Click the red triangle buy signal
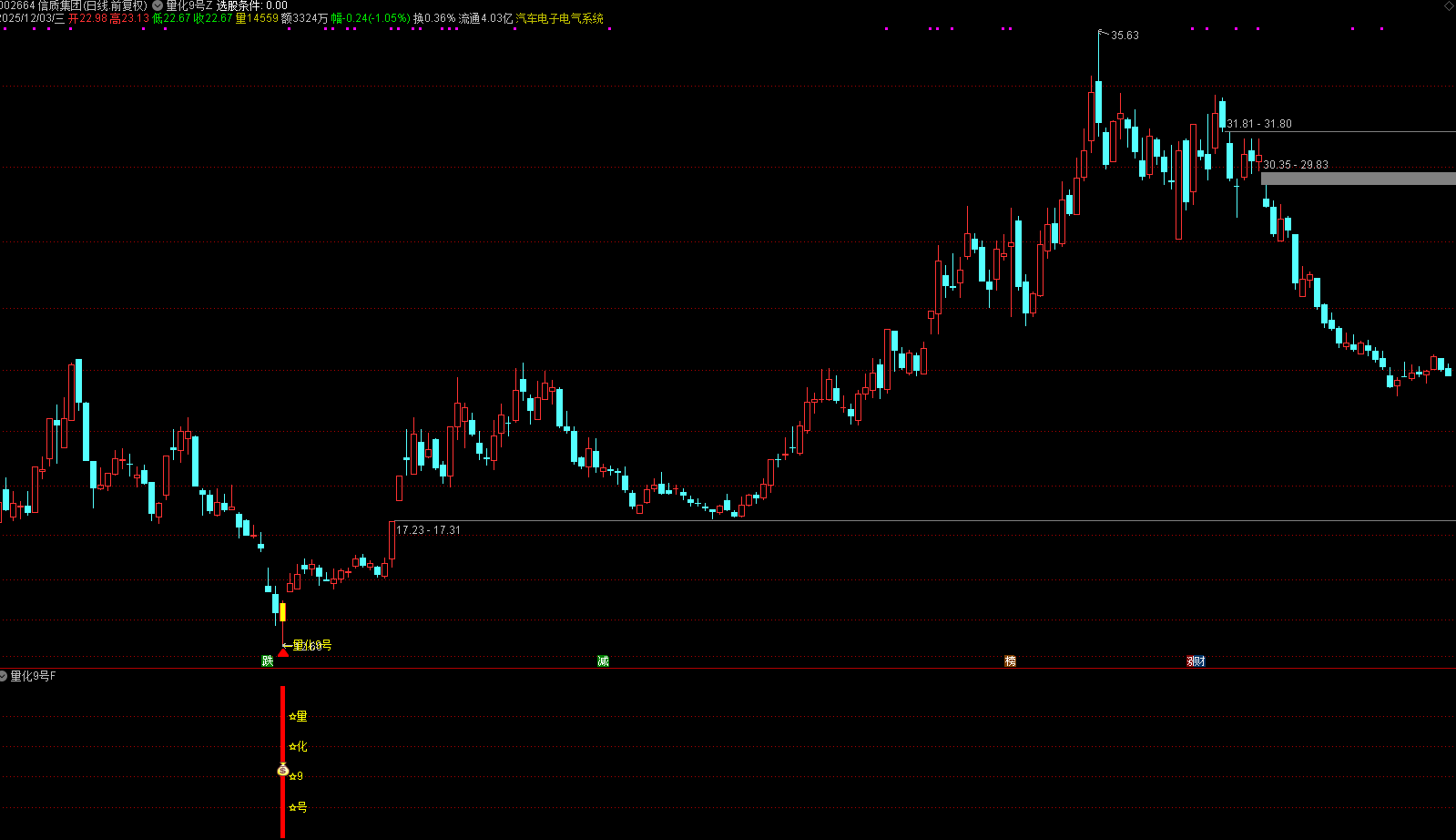1456x840 pixels. tap(283, 652)
